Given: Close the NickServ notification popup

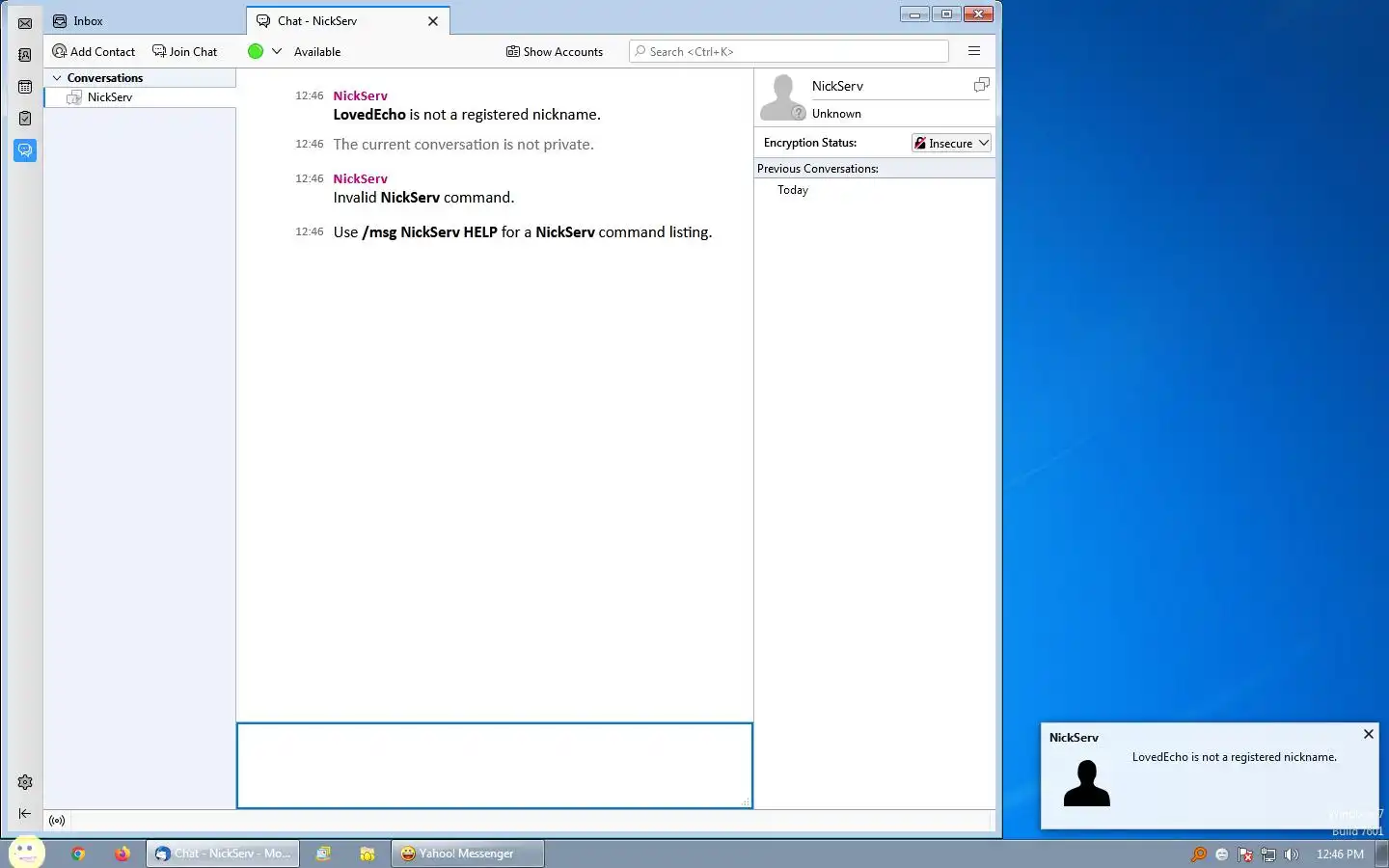Looking at the screenshot, I should click(1368, 734).
